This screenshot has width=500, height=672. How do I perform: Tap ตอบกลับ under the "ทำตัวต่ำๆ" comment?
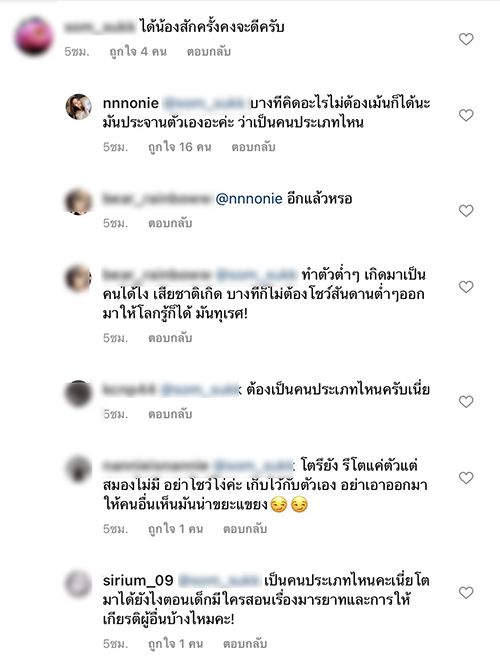[x=170, y=338]
